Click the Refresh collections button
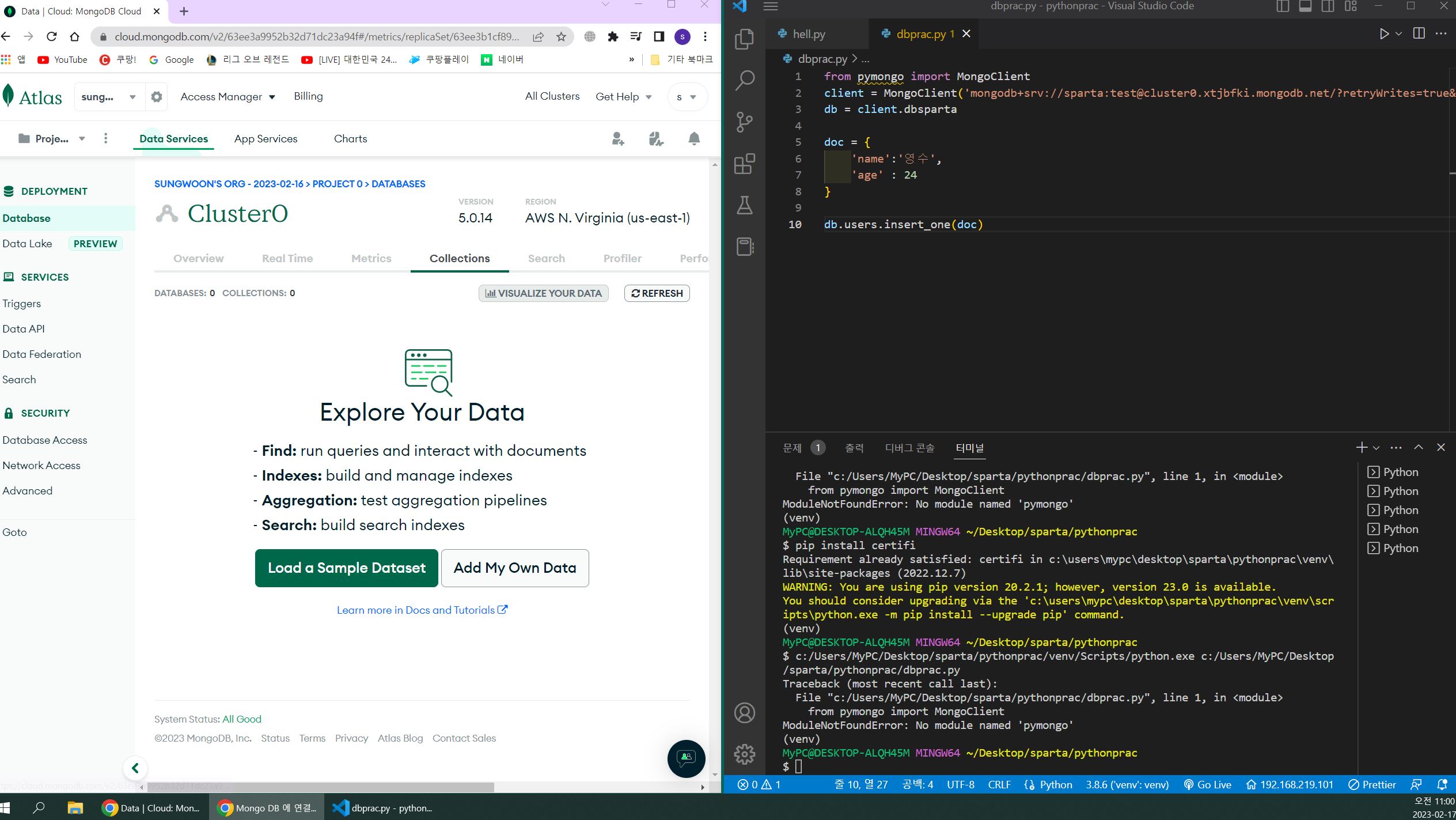 click(657, 293)
